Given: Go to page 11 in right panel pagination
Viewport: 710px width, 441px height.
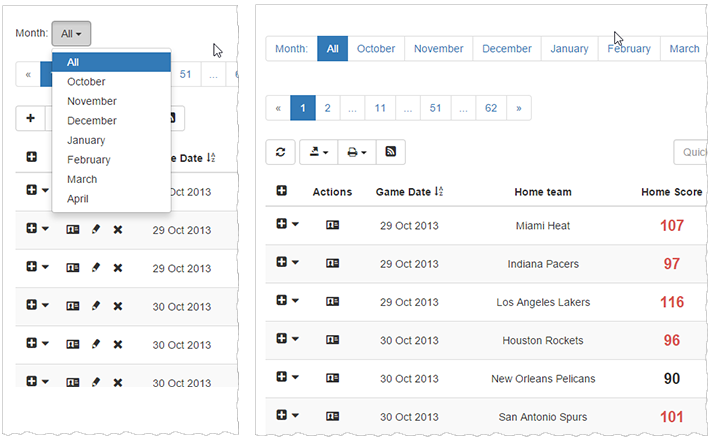Looking at the screenshot, I should point(380,108).
